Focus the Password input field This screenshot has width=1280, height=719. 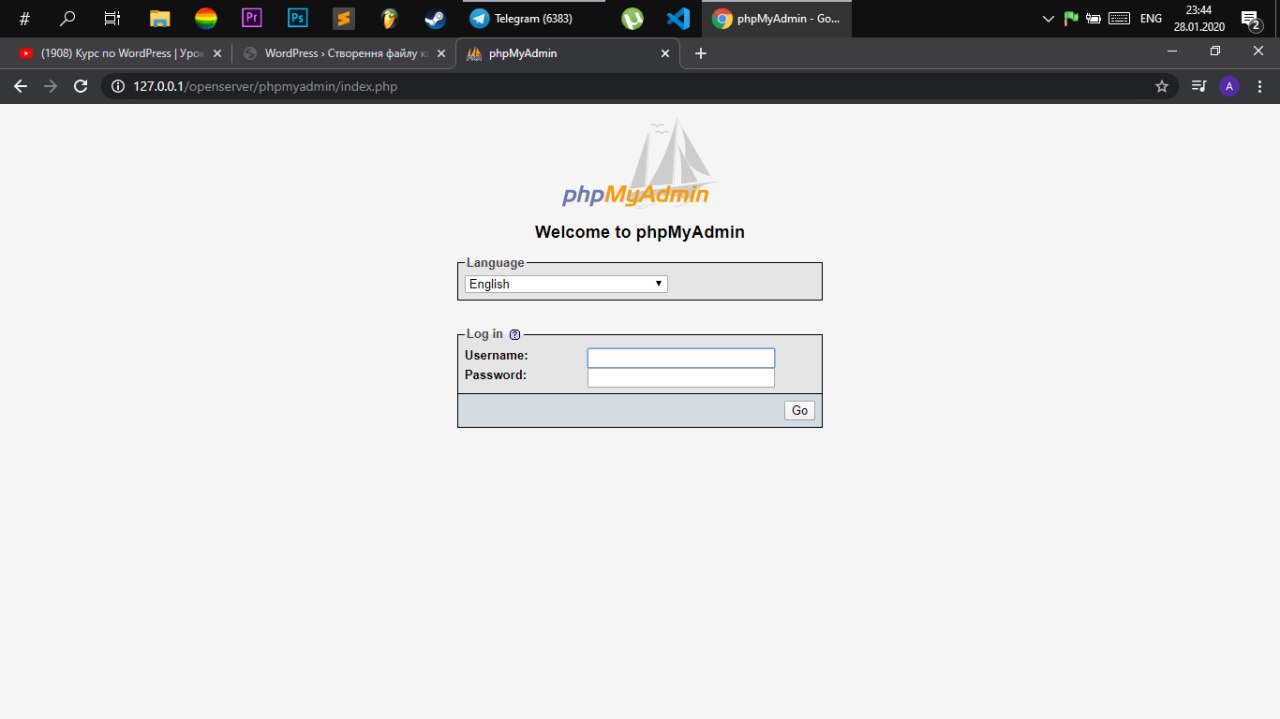point(681,378)
